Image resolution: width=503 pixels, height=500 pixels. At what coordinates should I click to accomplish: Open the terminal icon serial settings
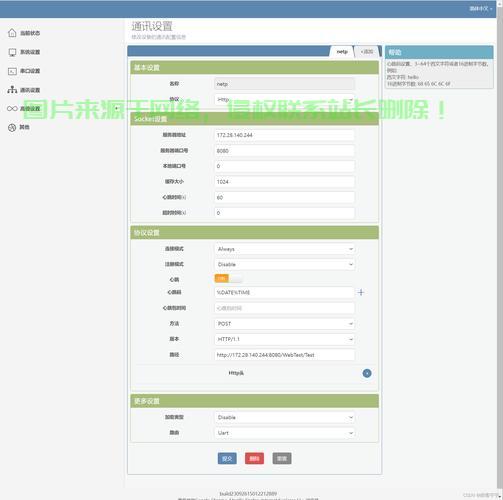click(12, 71)
